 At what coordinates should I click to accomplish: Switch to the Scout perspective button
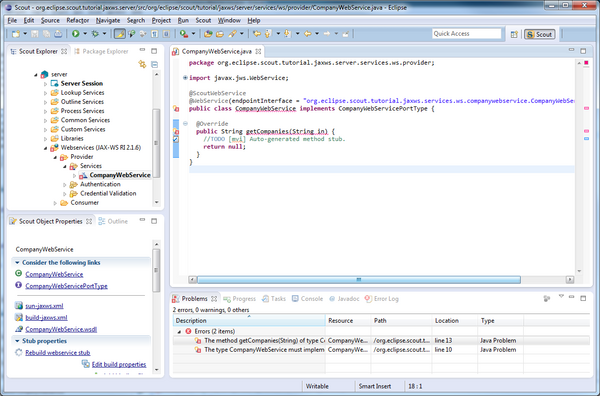(x=539, y=34)
